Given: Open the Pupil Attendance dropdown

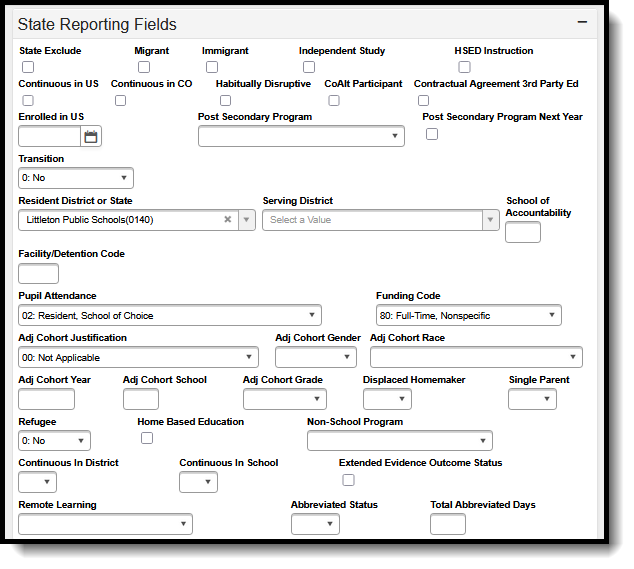Looking at the screenshot, I should (170, 315).
